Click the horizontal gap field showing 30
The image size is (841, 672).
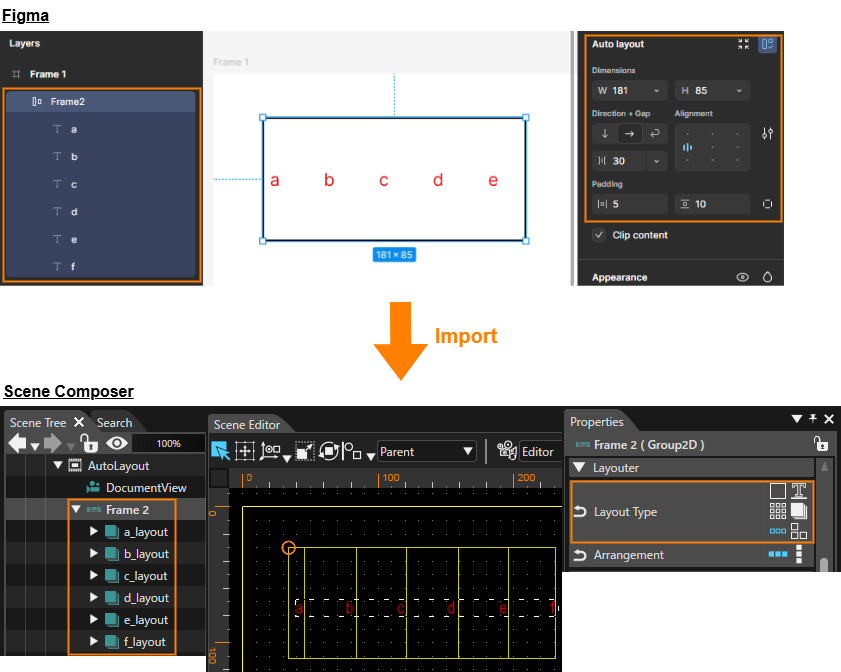click(619, 161)
